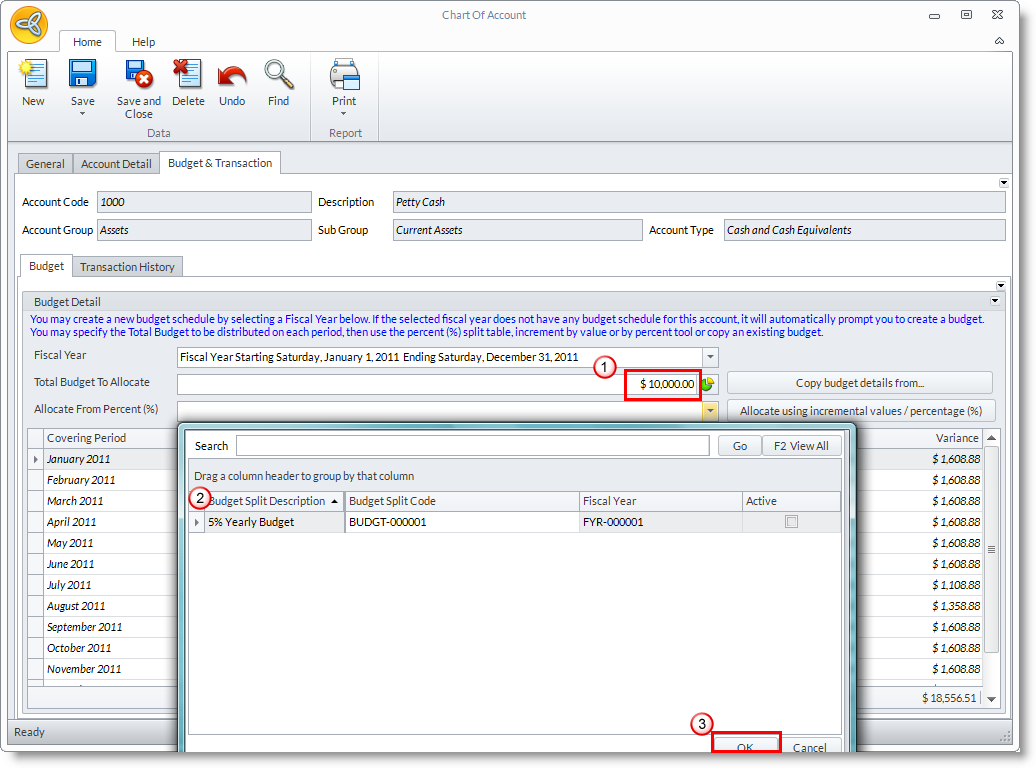Switch to the Transaction History tab
Viewport: 1036px width, 768px height.
pyautogui.click(x=127, y=267)
